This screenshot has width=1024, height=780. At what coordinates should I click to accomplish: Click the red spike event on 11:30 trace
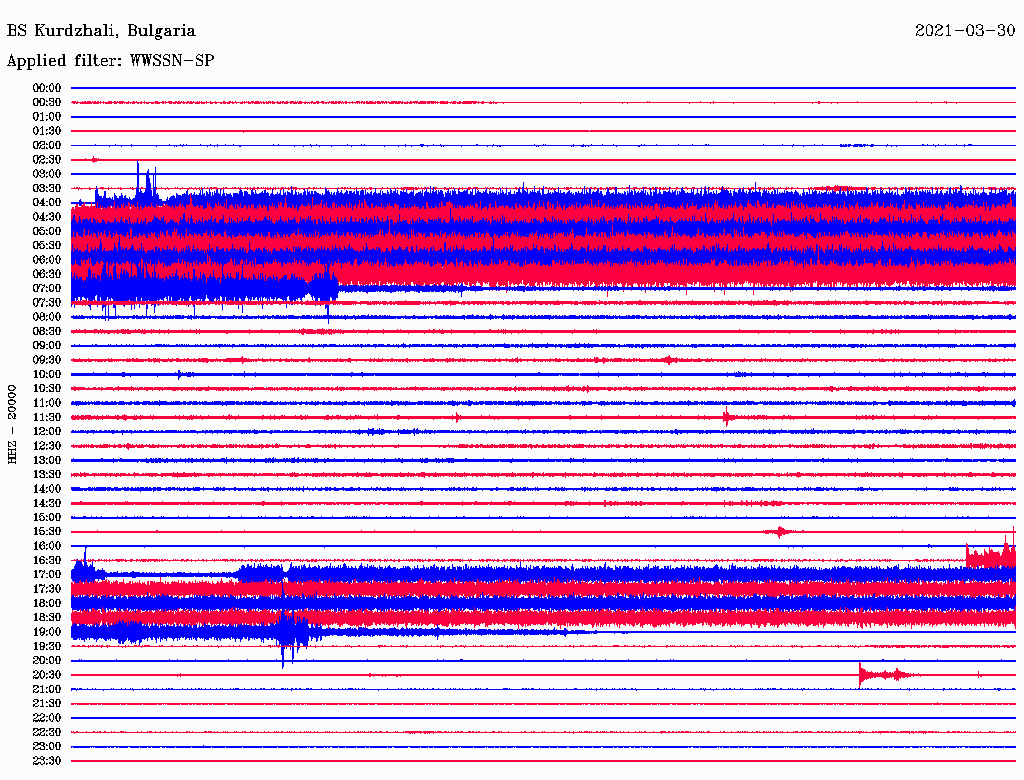click(727, 417)
